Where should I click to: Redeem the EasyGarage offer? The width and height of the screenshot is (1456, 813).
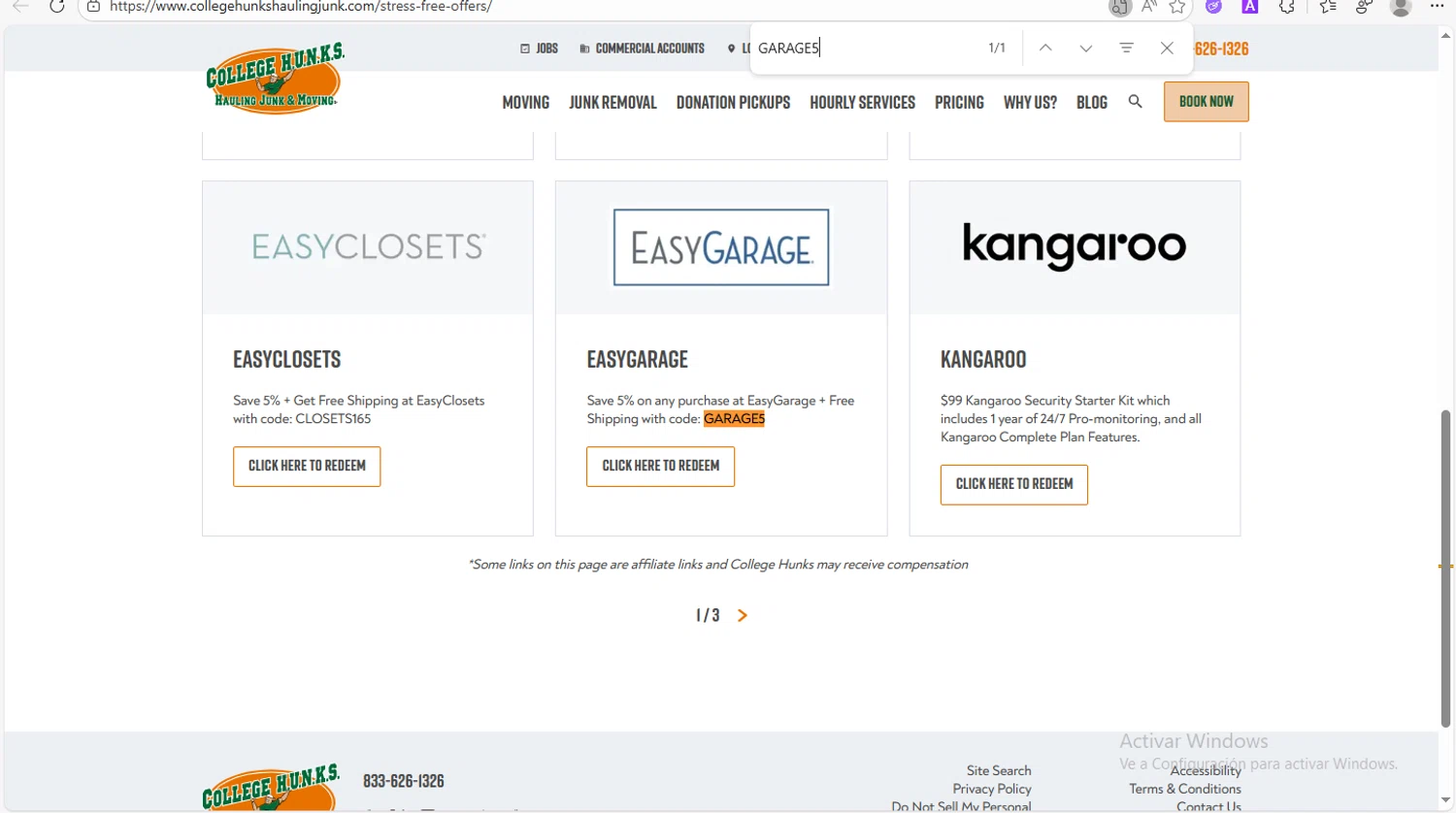[x=660, y=467]
